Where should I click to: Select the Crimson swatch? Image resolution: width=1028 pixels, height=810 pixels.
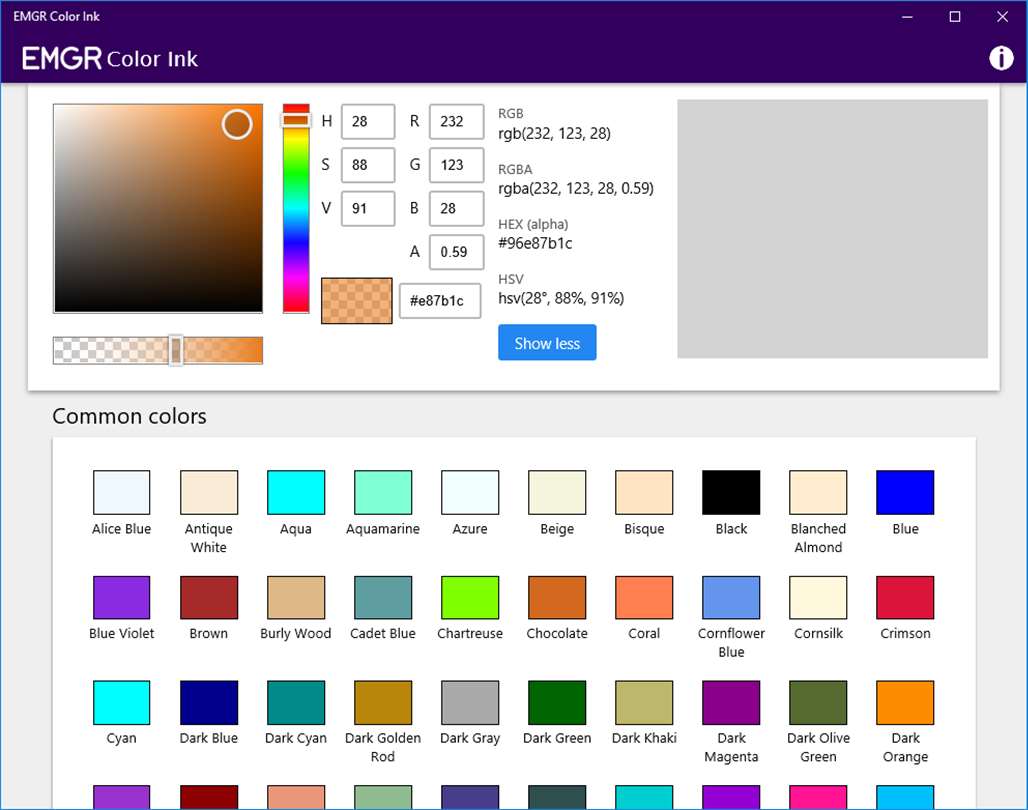point(905,597)
